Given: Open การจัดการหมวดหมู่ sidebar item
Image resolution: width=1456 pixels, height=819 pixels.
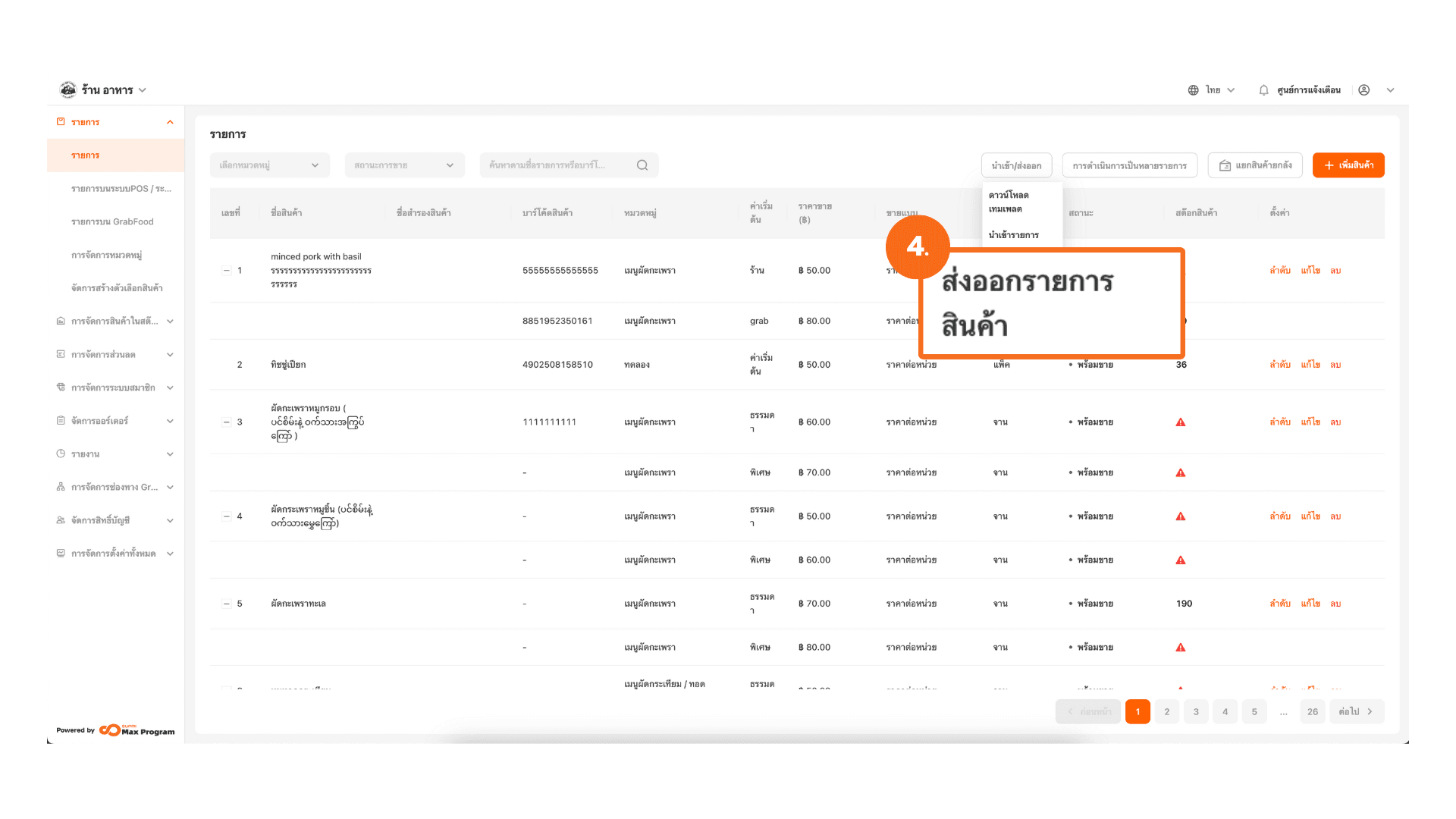Looking at the screenshot, I should tap(107, 255).
